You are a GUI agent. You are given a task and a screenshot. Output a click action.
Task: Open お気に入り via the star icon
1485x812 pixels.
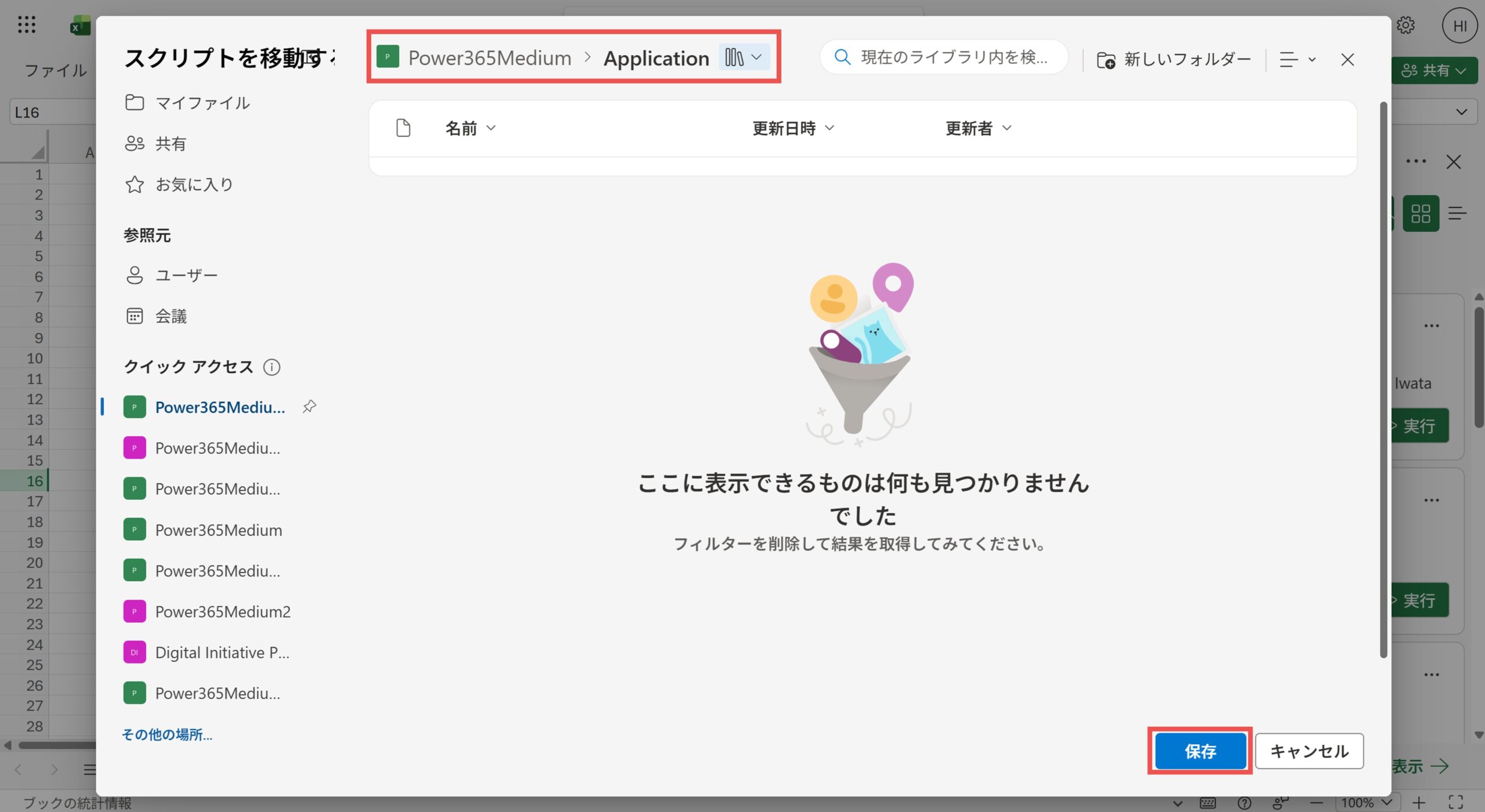pyautogui.click(x=135, y=184)
